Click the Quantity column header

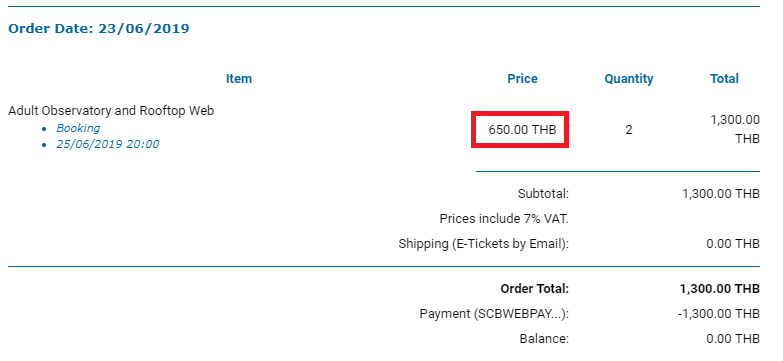coord(629,79)
